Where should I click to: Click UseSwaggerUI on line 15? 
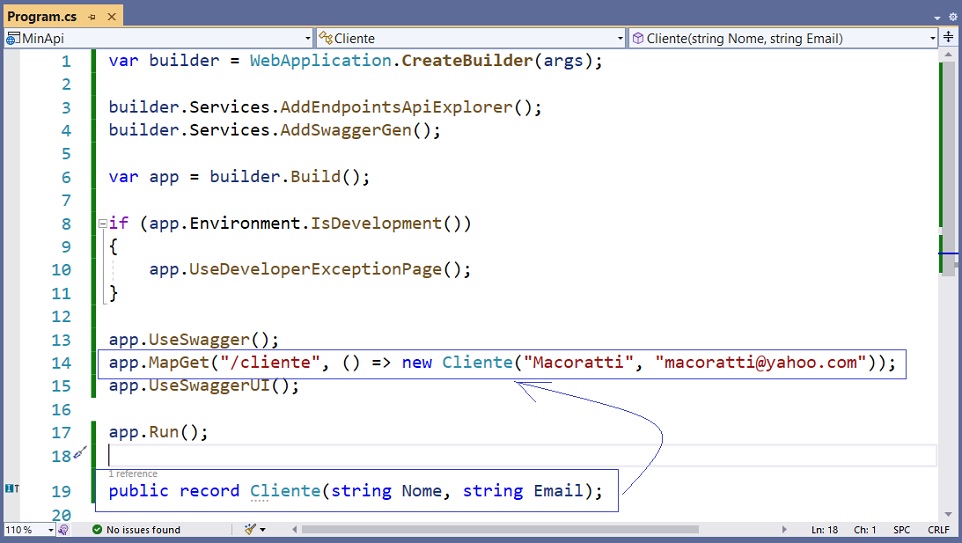click(x=209, y=386)
